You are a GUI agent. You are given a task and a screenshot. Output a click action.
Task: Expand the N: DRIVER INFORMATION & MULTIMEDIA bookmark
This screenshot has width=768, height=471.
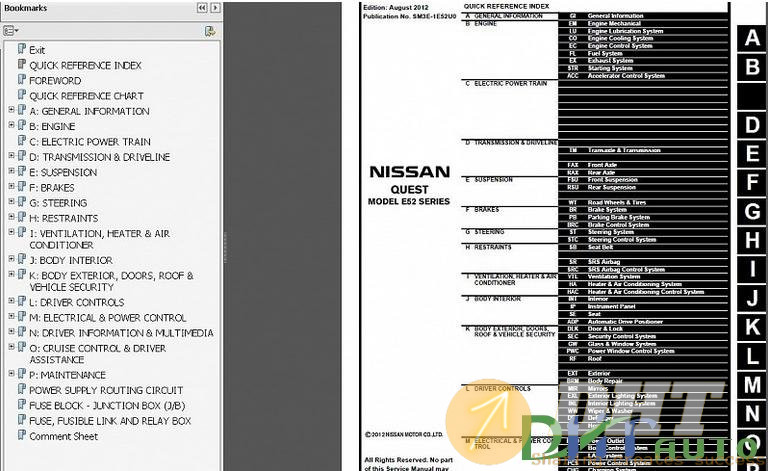click(x=11, y=331)
